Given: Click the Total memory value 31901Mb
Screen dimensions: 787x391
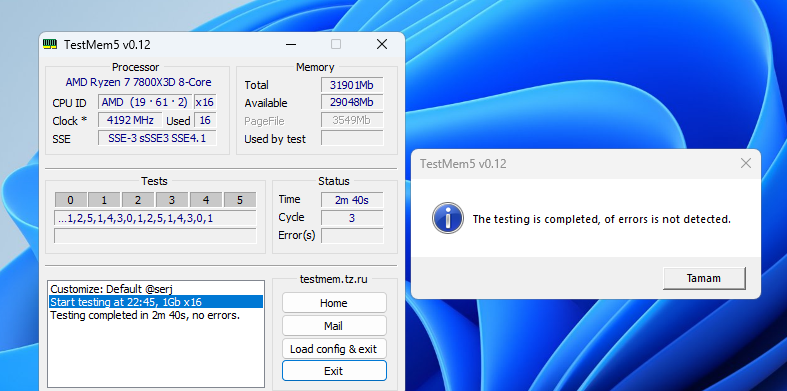Looking at the screenshot, I should point(352,85).
